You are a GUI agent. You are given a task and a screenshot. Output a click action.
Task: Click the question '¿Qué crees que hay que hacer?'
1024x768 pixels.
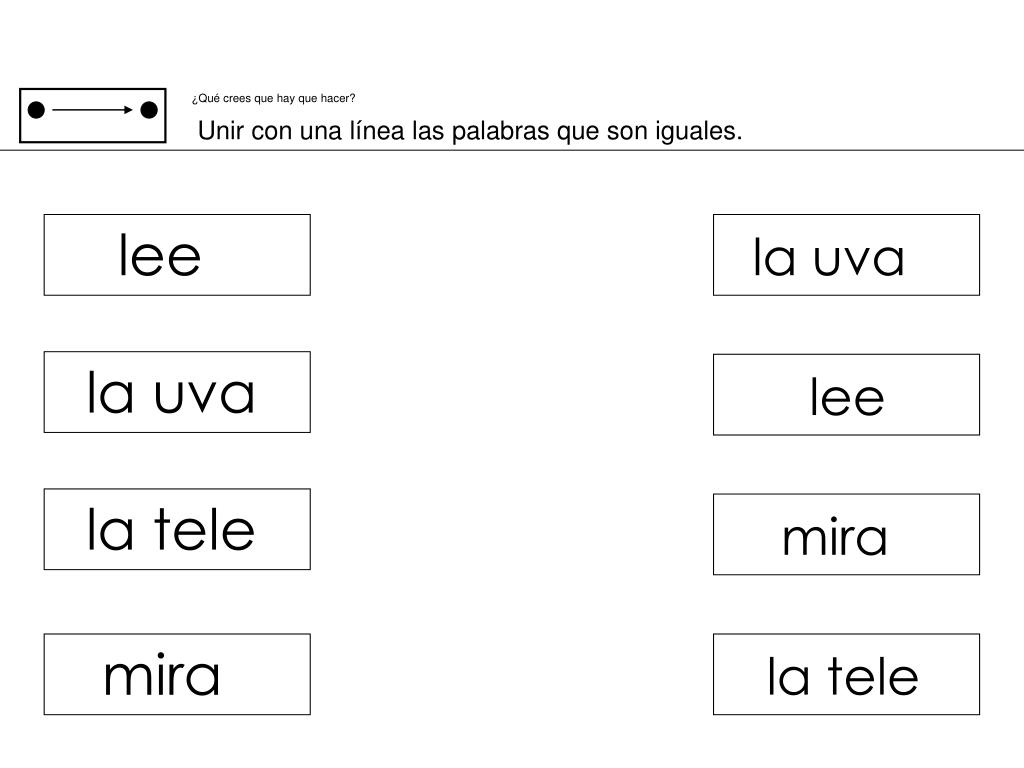coord(273,99)
